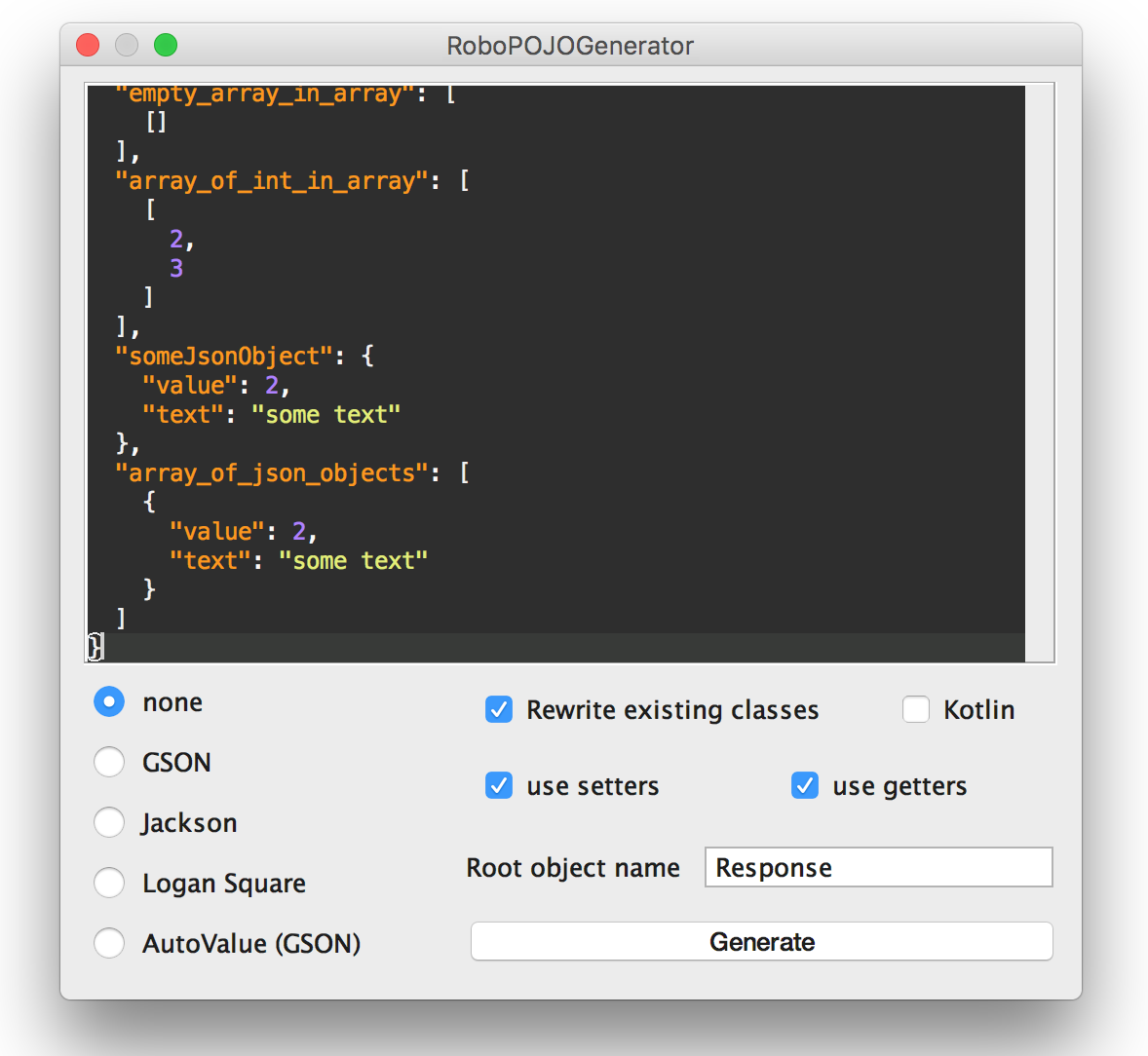The image size is (1148, 1056).
Task: Click the Generate button
Action: point(761,941)
